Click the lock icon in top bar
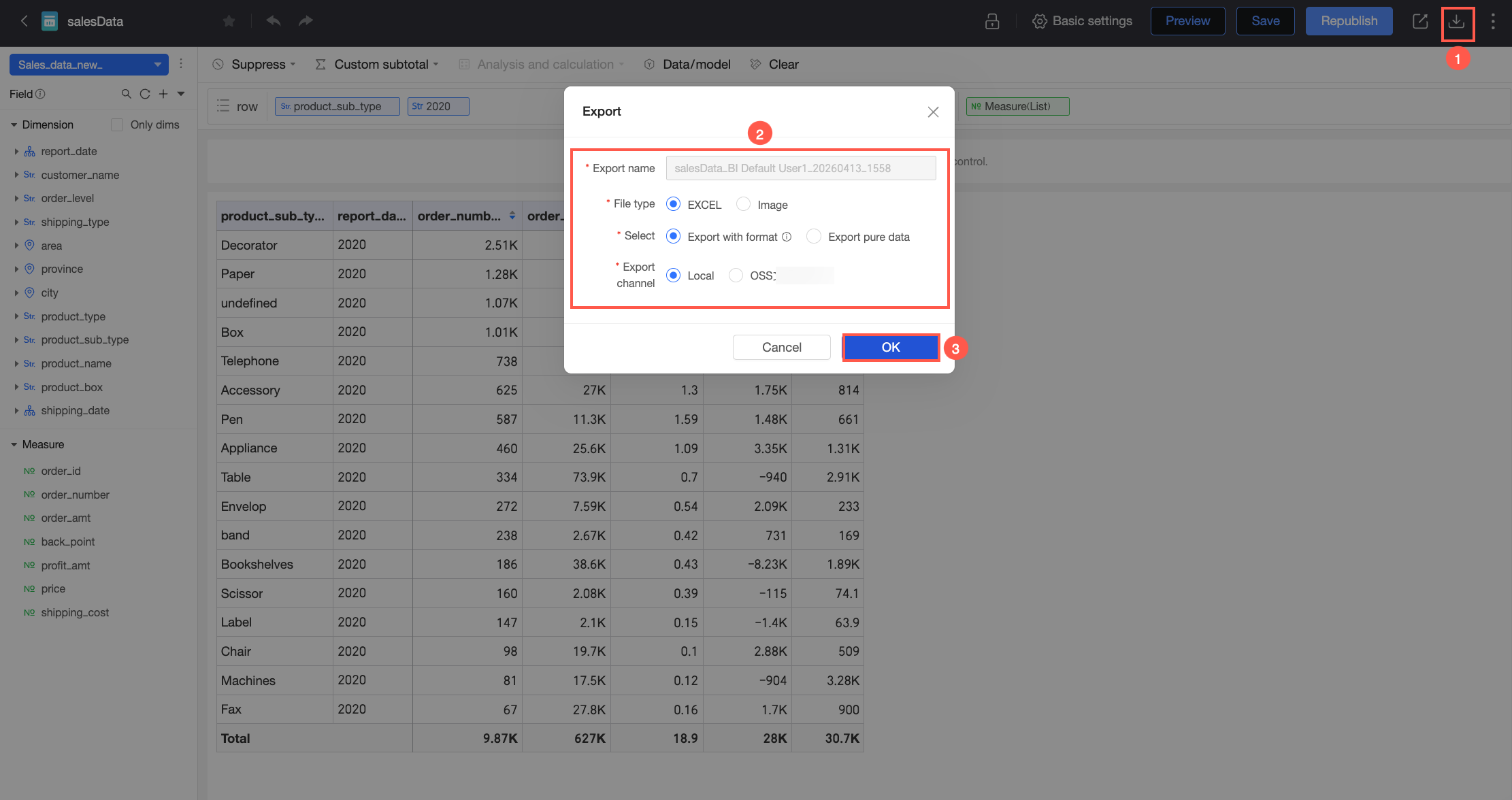The width and height of the screenshot is (1512, 800). point(992,21)
